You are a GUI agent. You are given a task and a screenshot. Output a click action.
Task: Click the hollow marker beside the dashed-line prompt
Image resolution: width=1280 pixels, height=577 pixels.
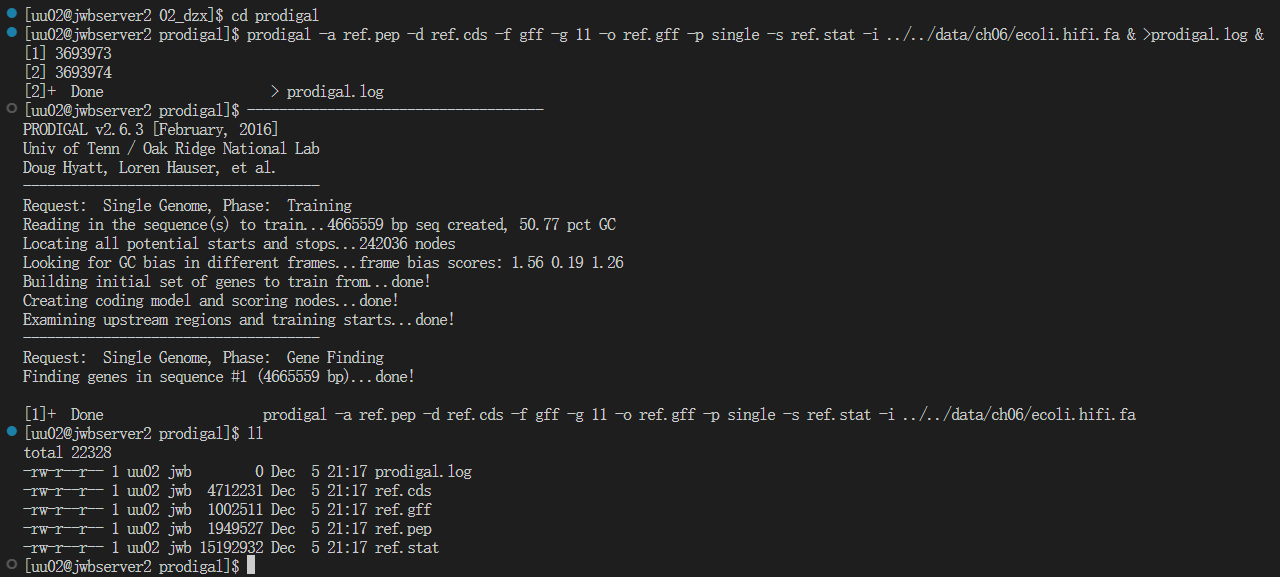pyautogui.click(x=11, y=110)
